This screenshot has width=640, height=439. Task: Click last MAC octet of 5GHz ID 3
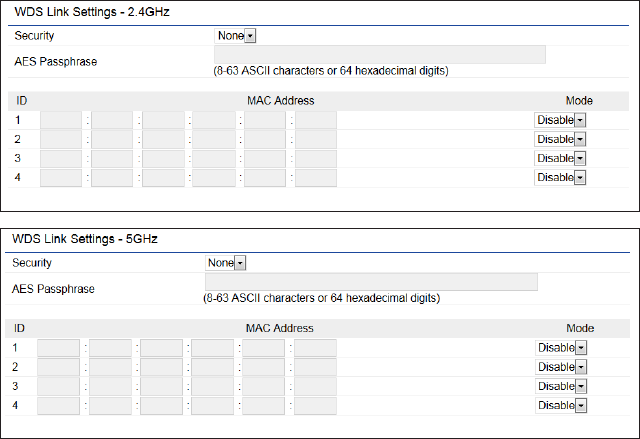pos(315,386)
